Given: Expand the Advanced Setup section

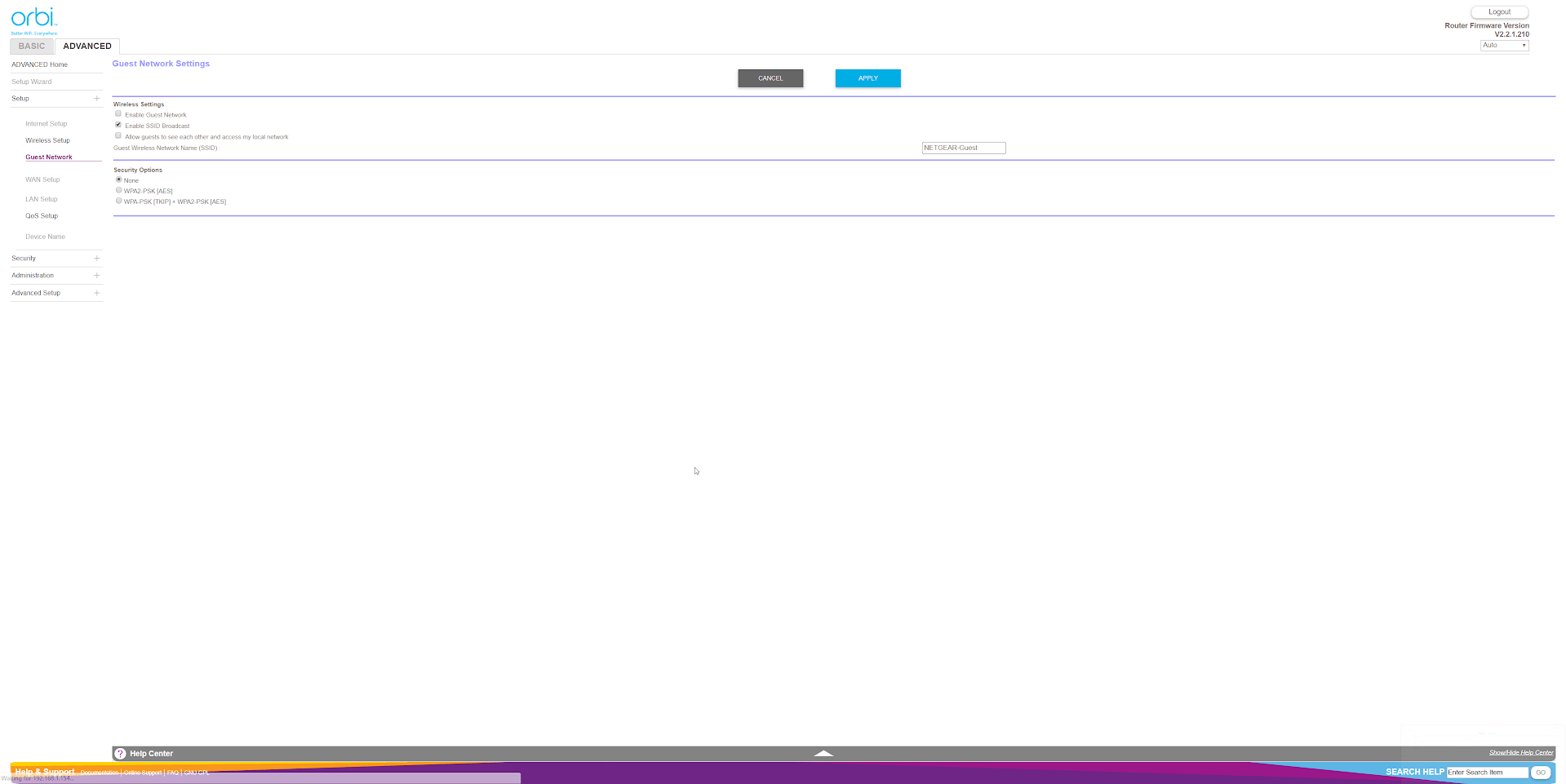Looking at the screenshot, I should pyautogui.click(x=96, y=293).
